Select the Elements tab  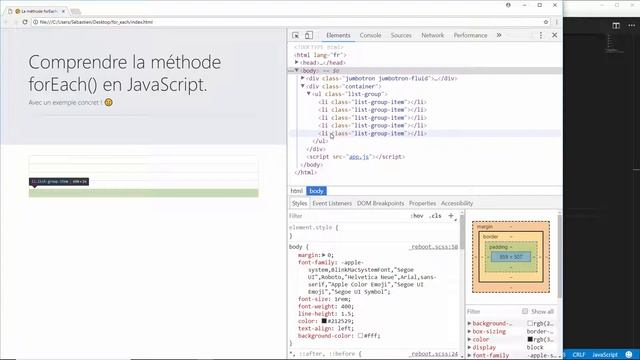point(338,36)
